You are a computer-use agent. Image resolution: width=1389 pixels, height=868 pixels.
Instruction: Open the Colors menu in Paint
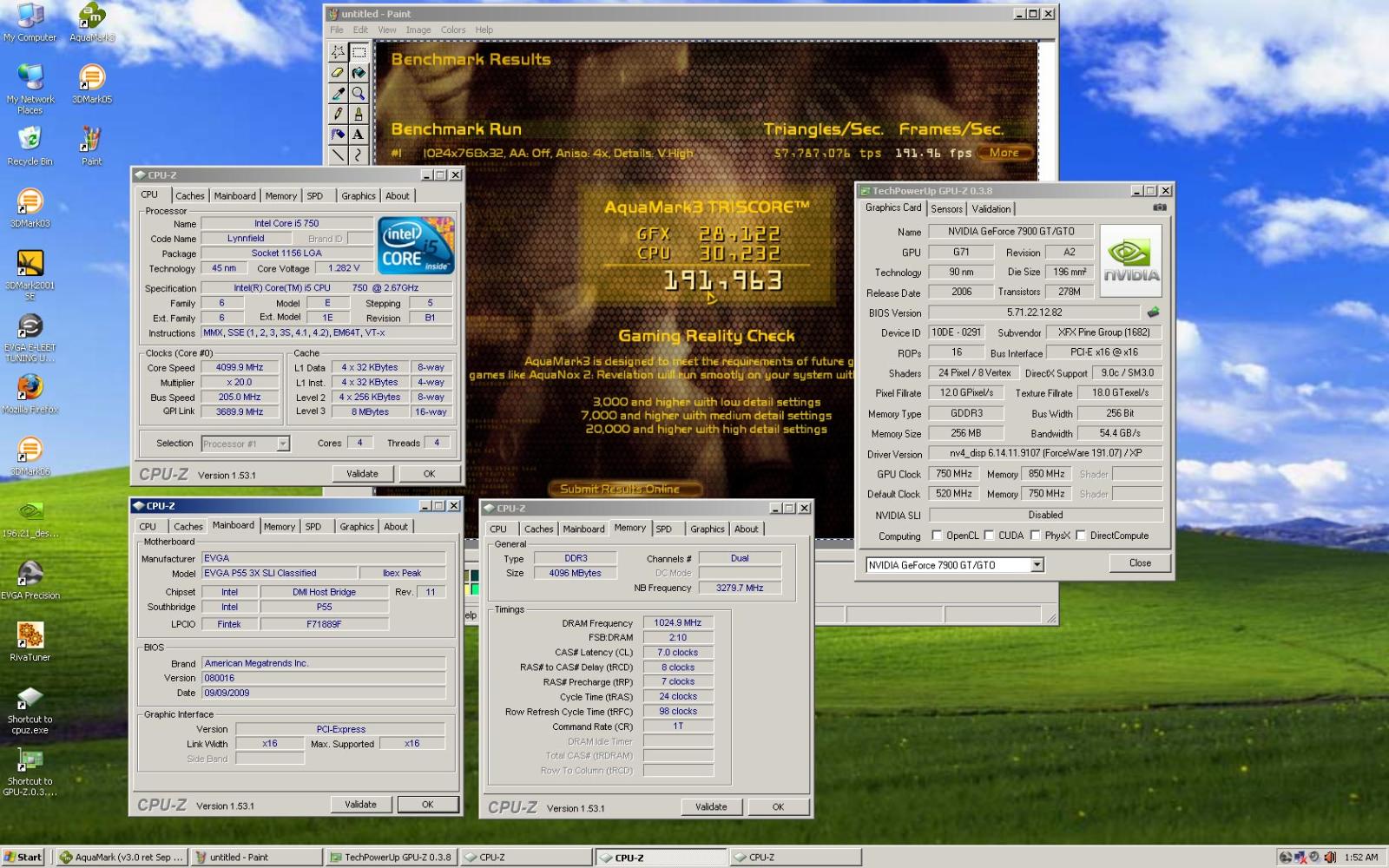453,30
